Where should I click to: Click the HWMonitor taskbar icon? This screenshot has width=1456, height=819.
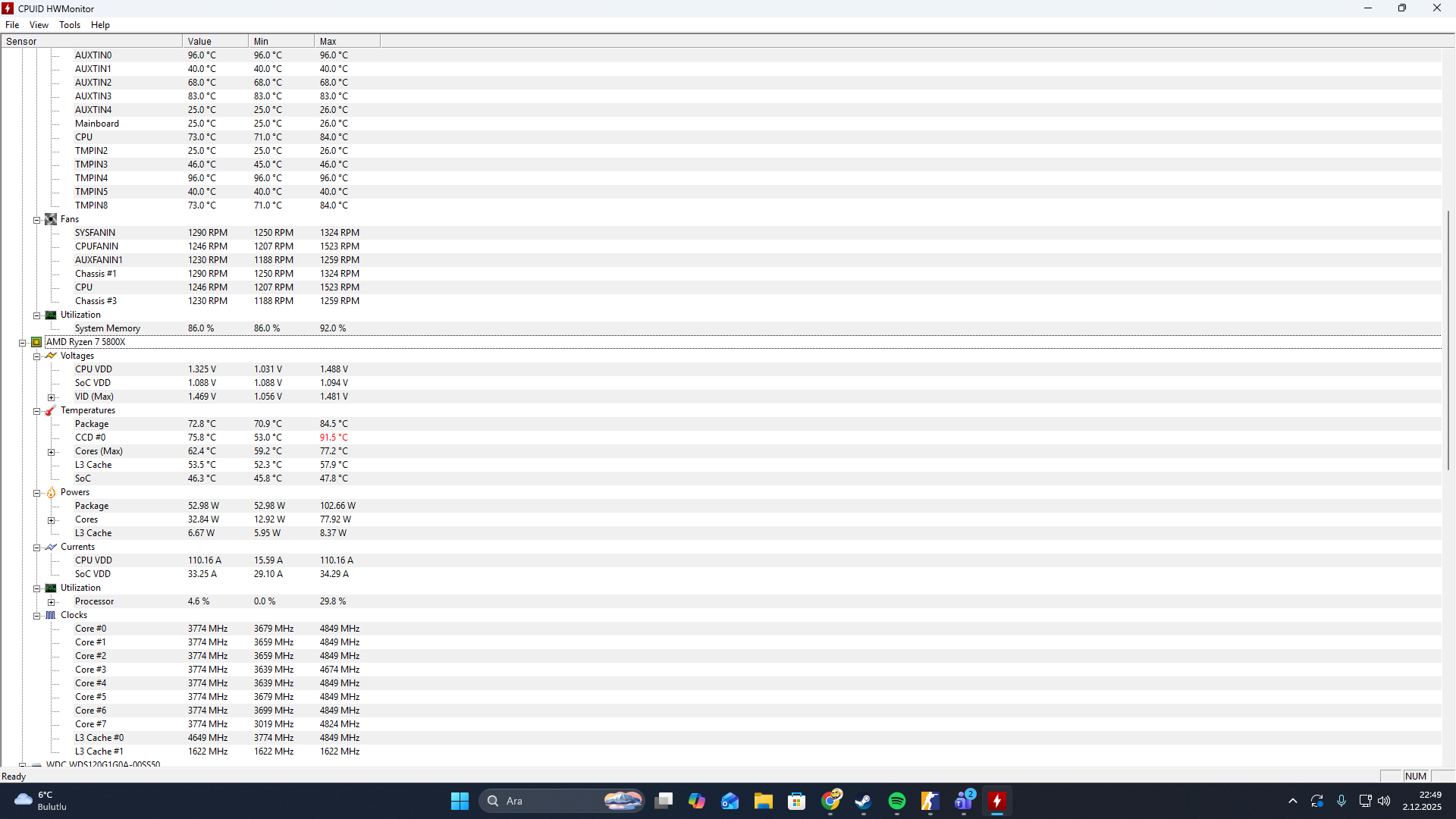(997, 801)
